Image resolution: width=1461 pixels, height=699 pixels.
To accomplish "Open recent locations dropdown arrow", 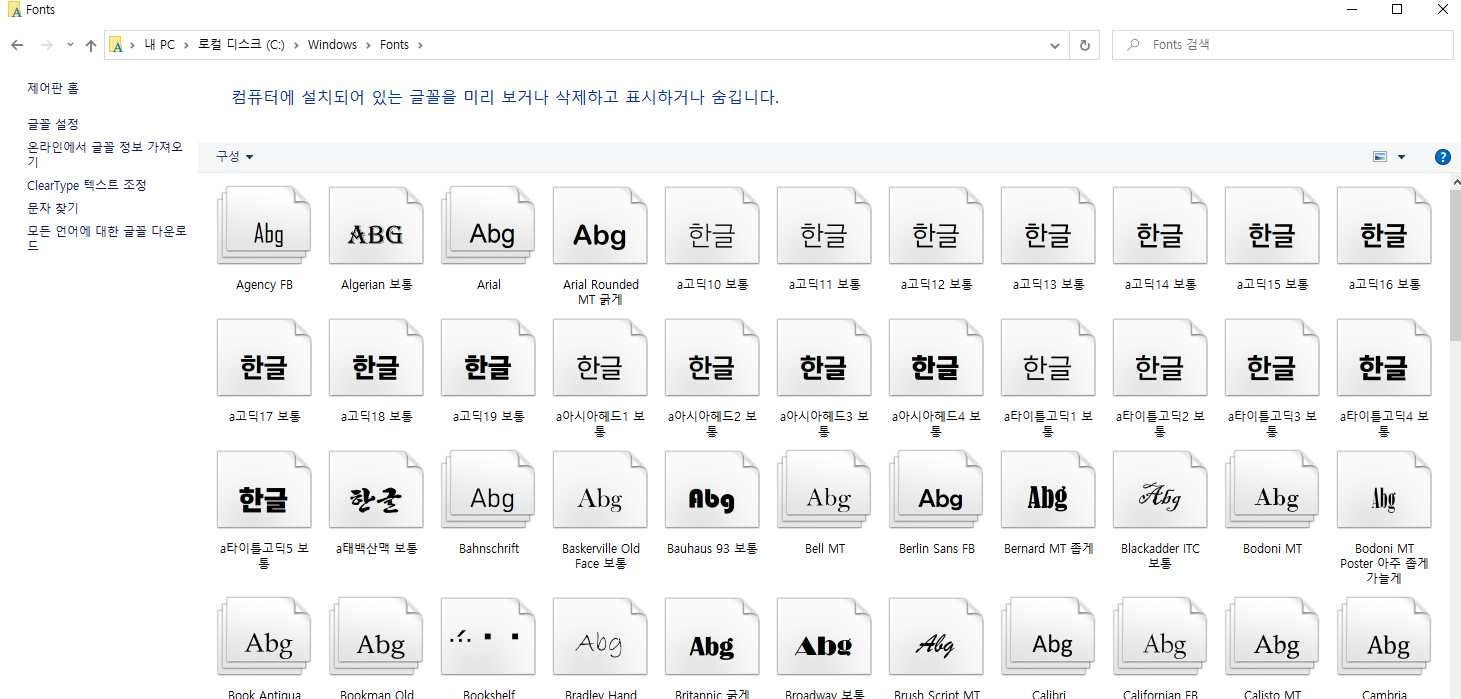I will pyautogui.click(x=70, y=45).
